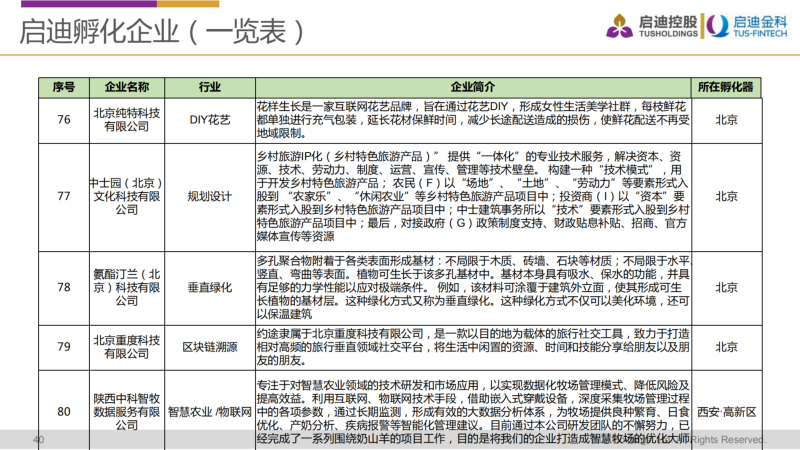
Task: Click the 北京 incubator cell in row 79
Action: click(x=726, y=347)
